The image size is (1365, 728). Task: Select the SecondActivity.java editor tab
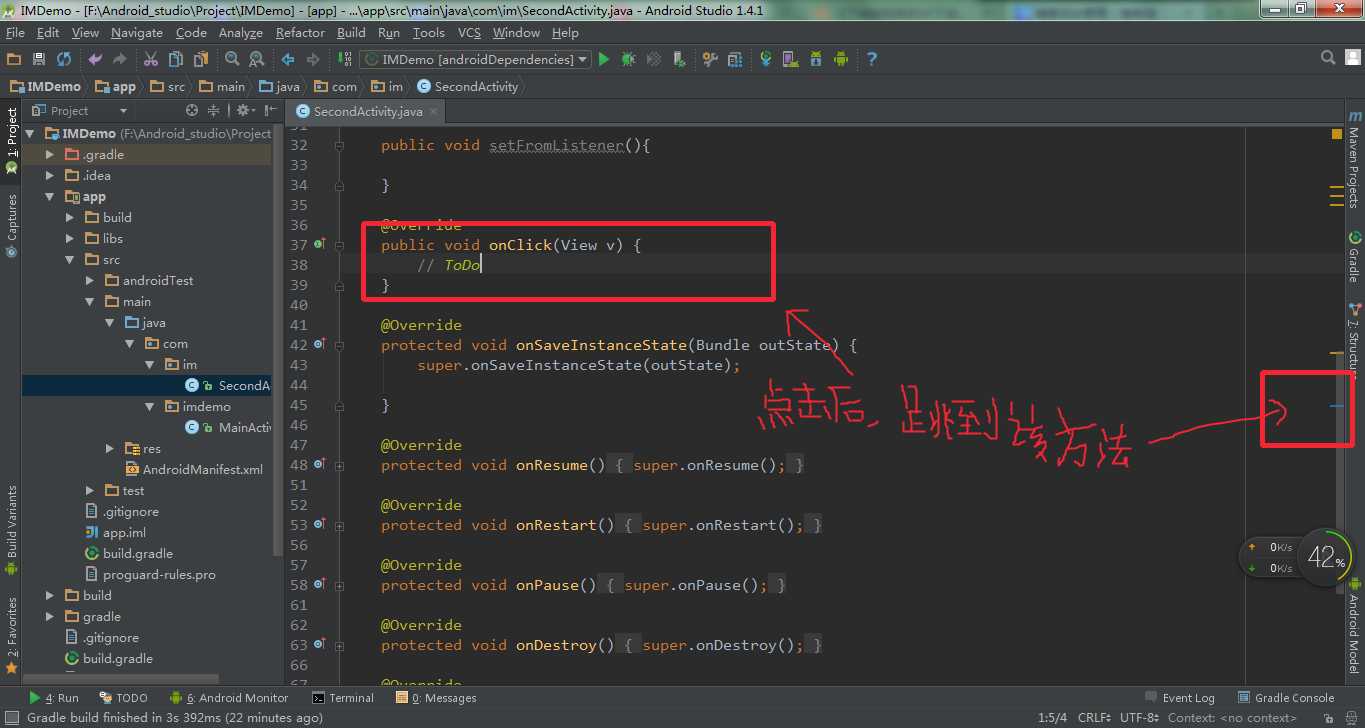(367, 111)
